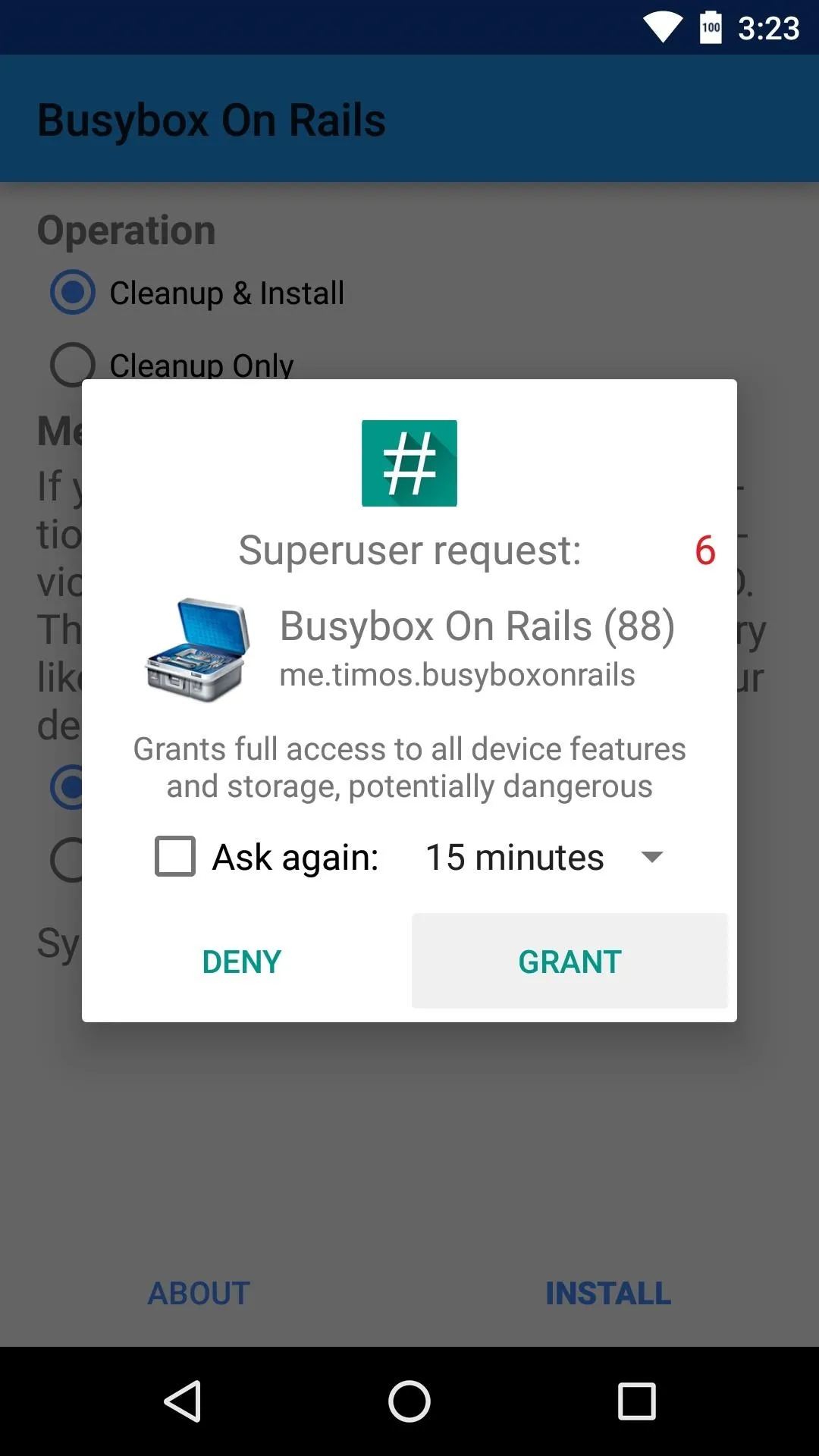Tap the Wi-Fi status icon
The height and width of the screenshot is (1456, 819).
coord(663,28)
